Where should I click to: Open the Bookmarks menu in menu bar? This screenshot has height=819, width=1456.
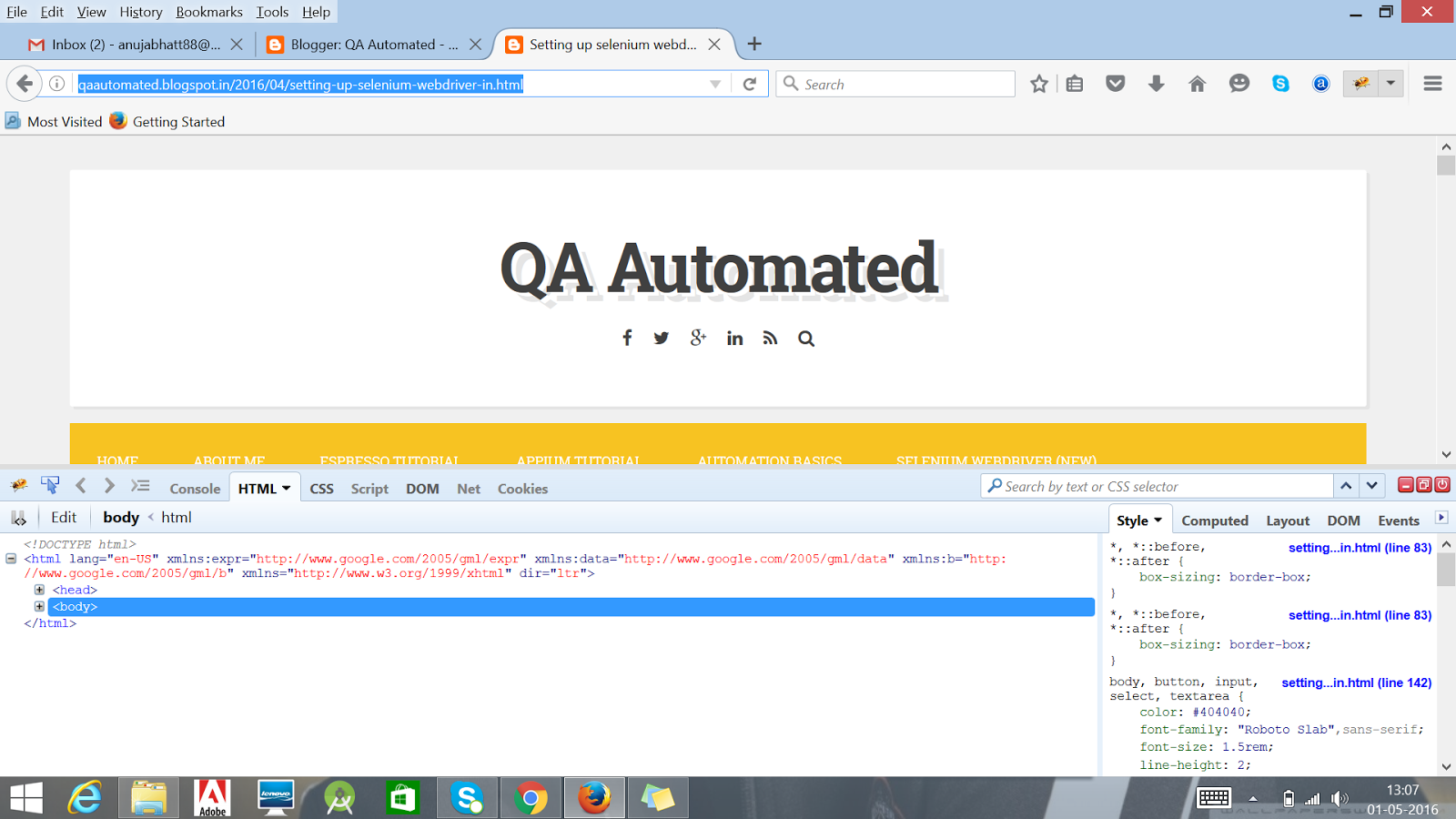click(209, 12)
